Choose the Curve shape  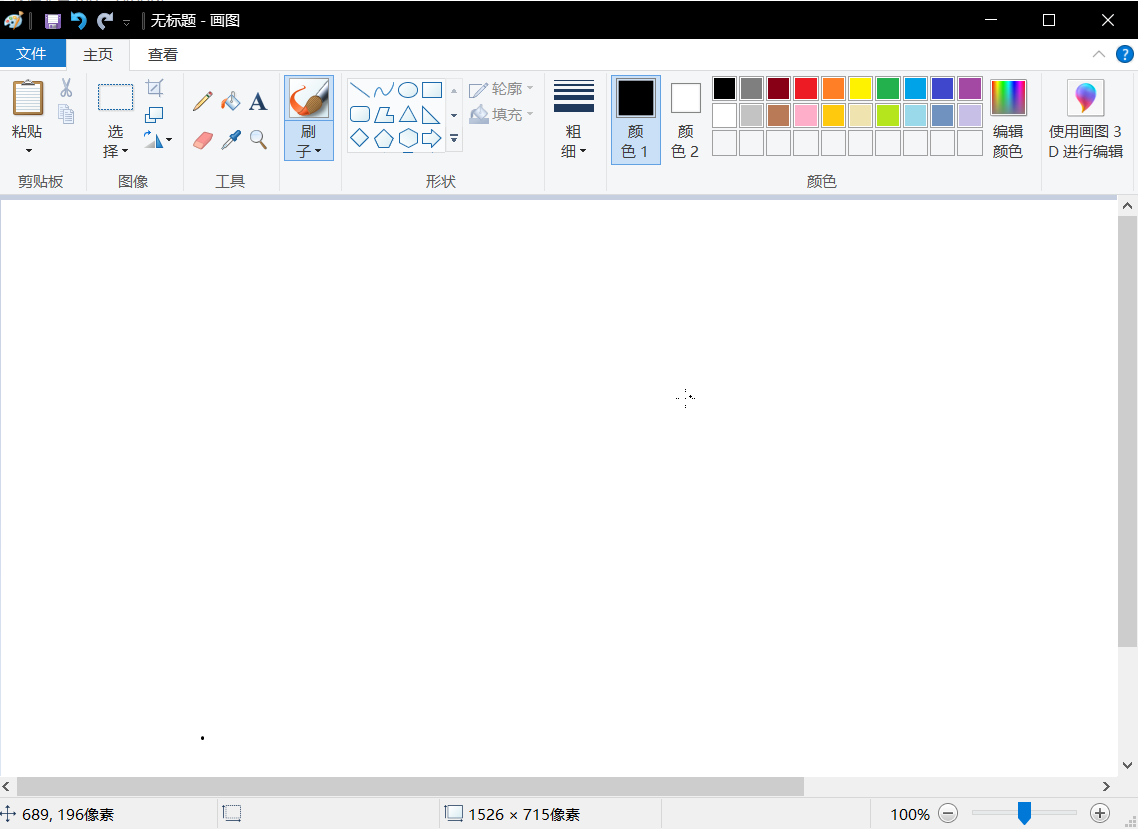coord(384,90)
